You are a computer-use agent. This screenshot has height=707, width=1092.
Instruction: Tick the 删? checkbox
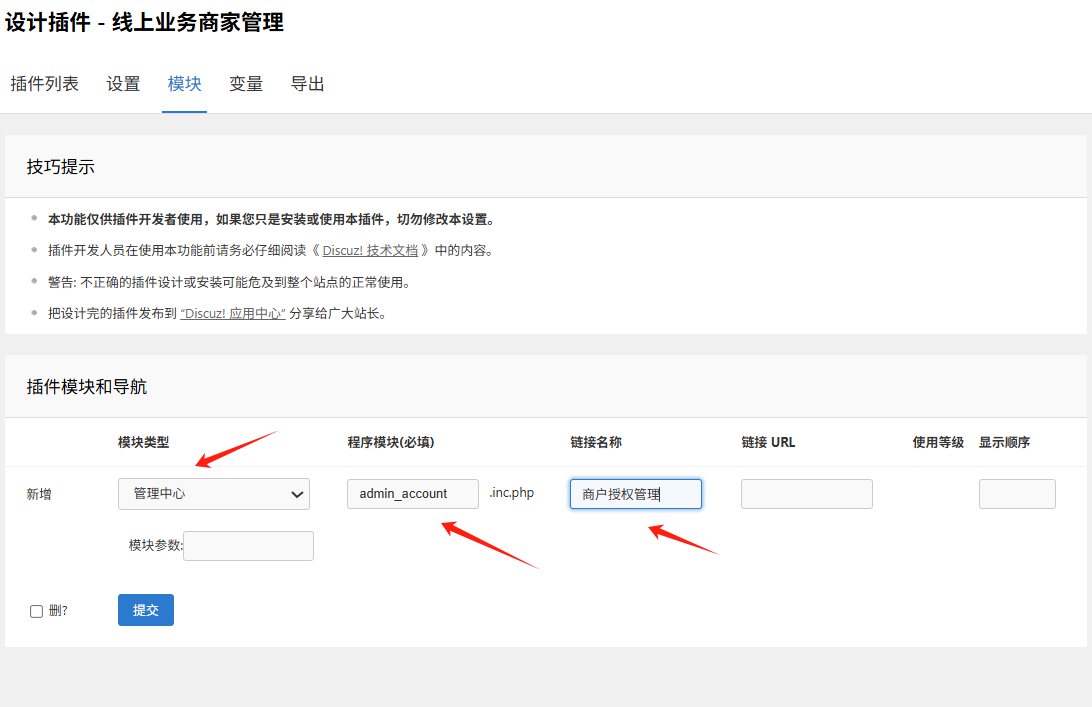[x=37, y=611]
